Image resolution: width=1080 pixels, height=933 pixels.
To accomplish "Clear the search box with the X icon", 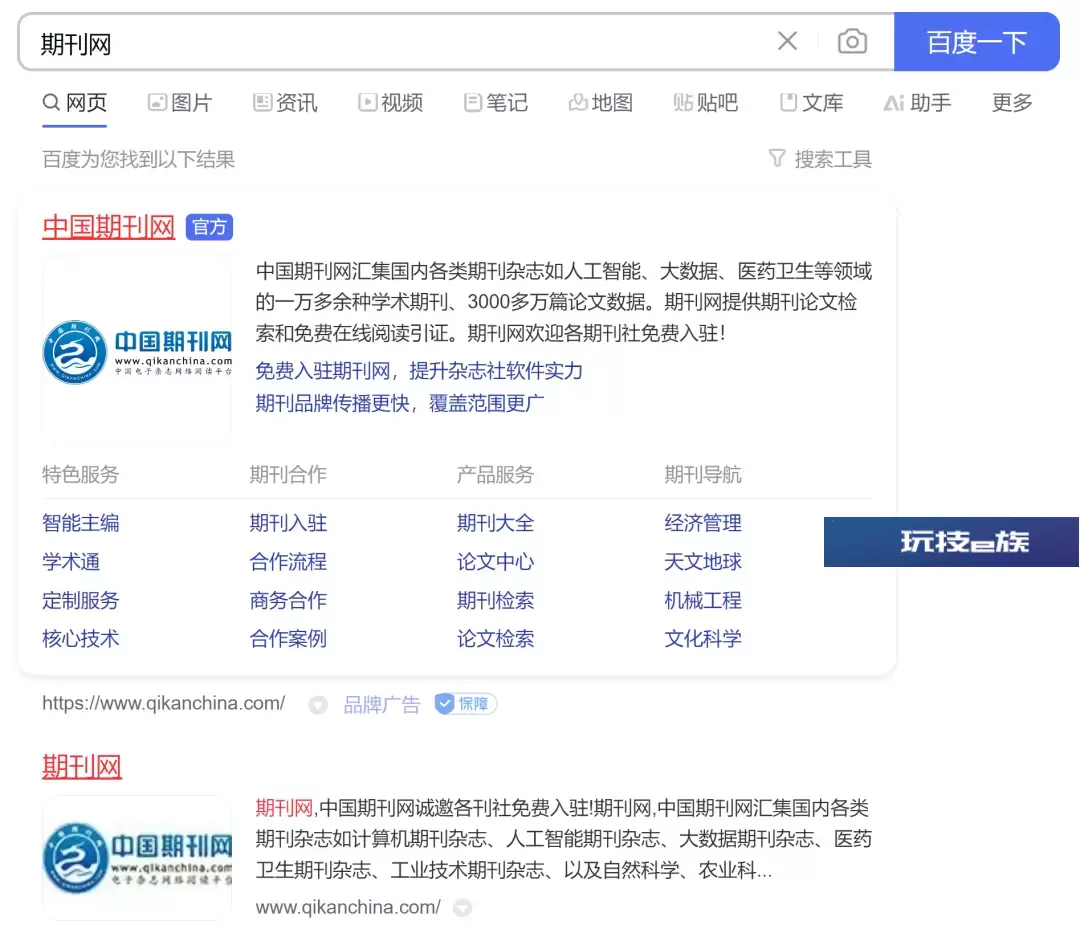I will click(787, 41).
